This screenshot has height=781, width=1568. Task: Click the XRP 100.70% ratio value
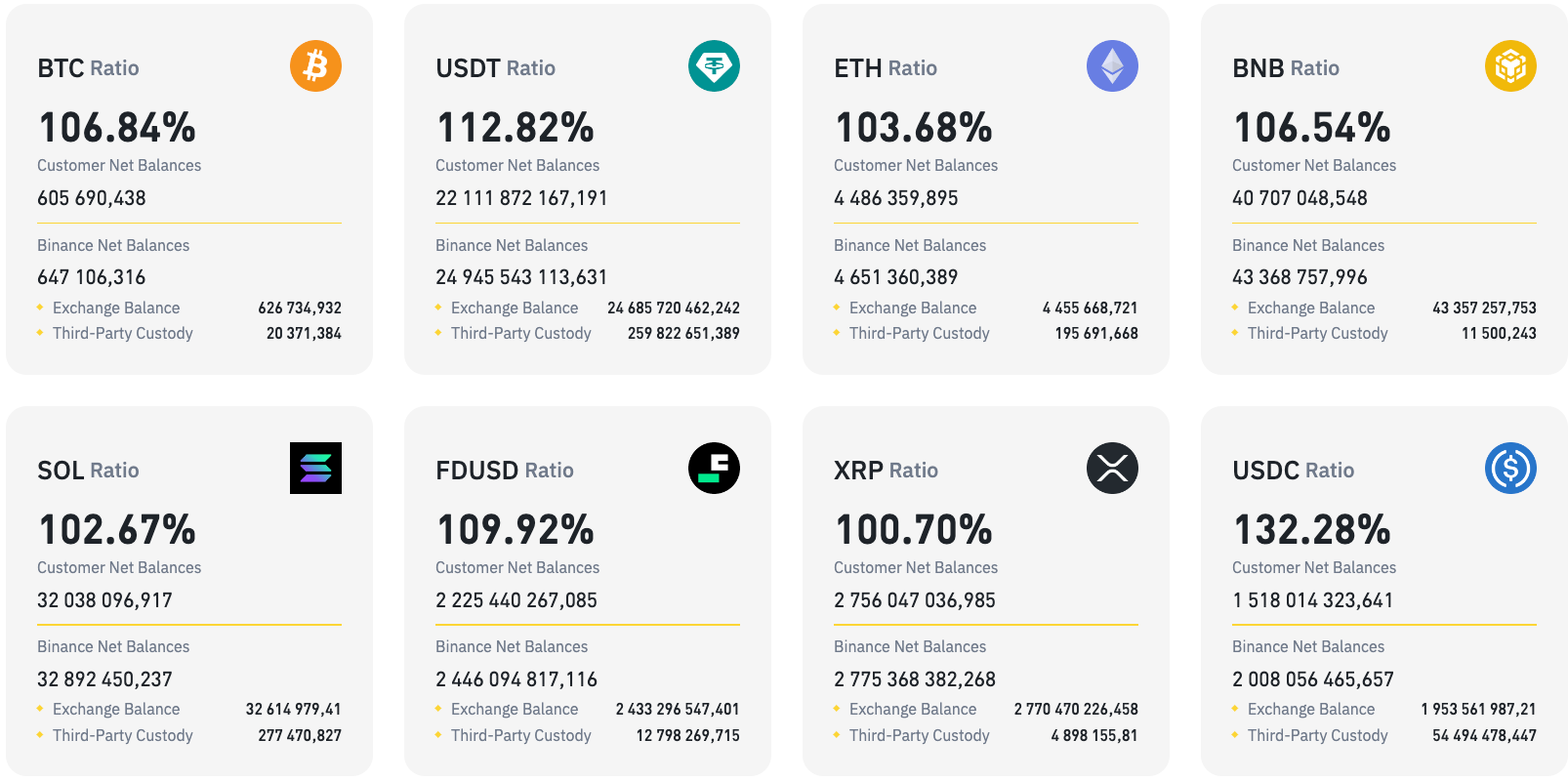[913, 529]
